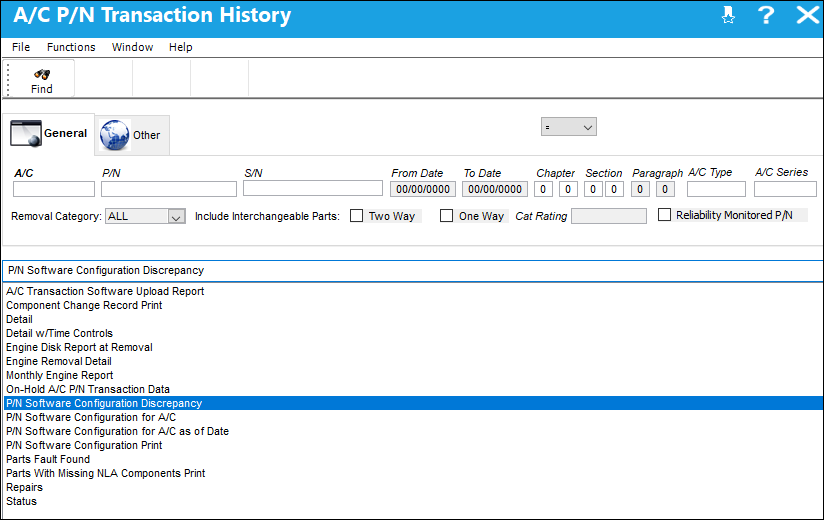The height and width of the screenshot is (520, 824).
Task: Click the To Date field
Action: 495,189
